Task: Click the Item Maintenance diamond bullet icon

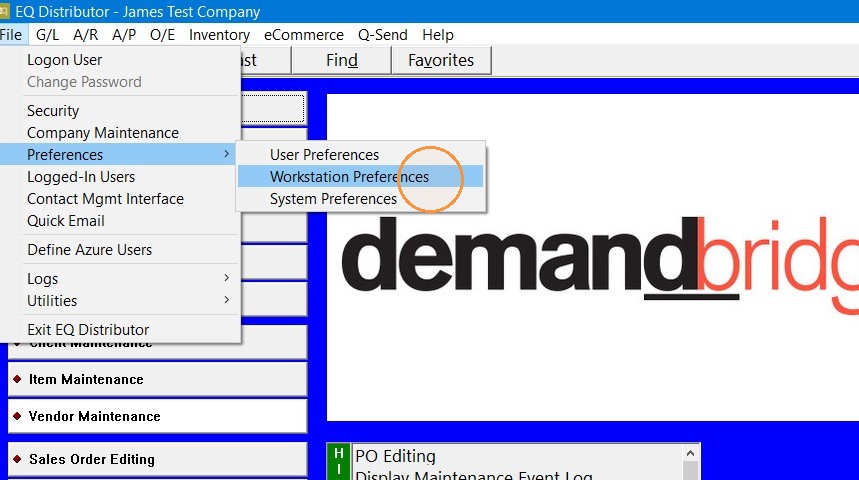Action: 18,379
